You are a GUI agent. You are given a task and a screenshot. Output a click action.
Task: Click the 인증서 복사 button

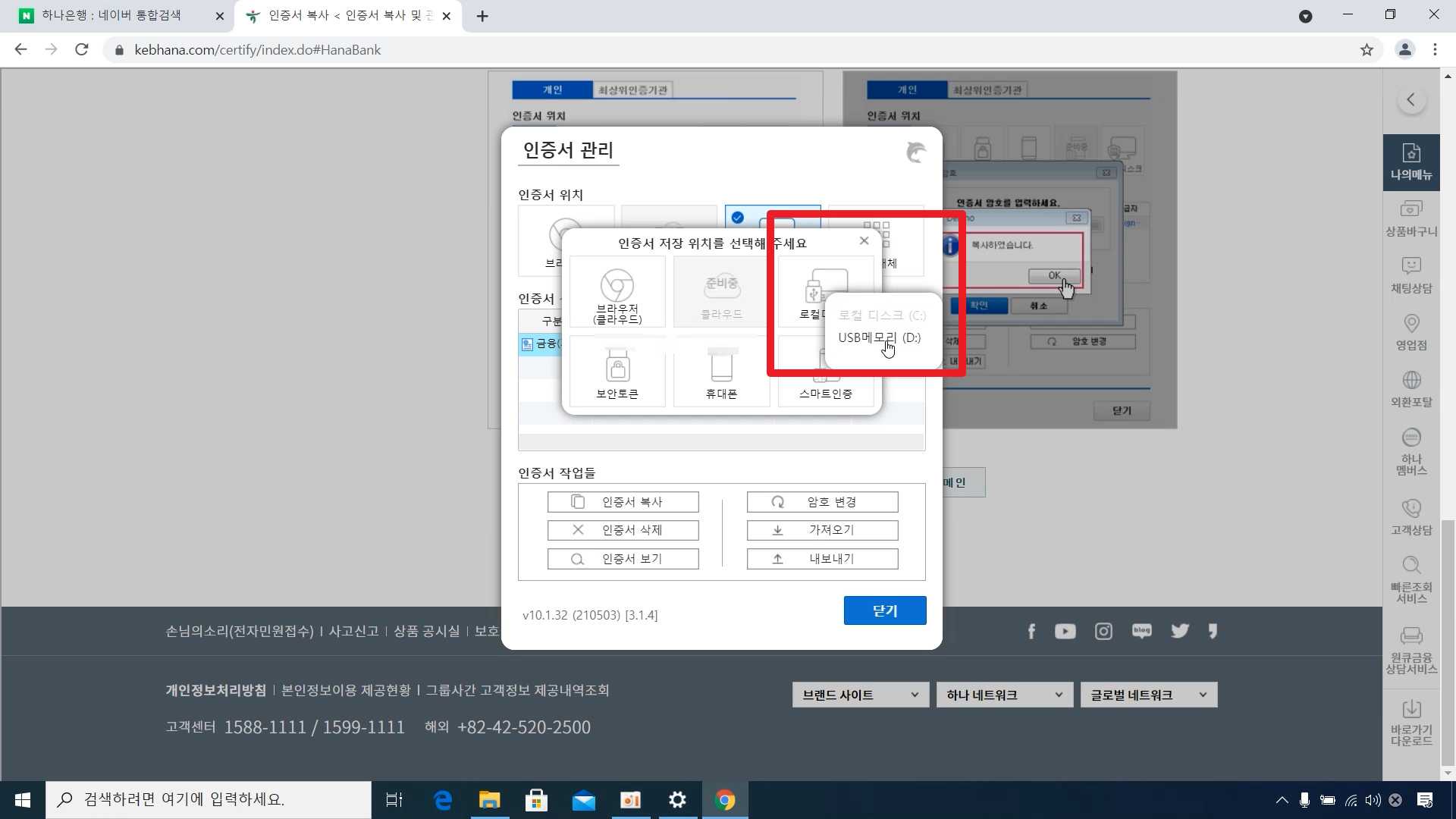pos(623,502)
